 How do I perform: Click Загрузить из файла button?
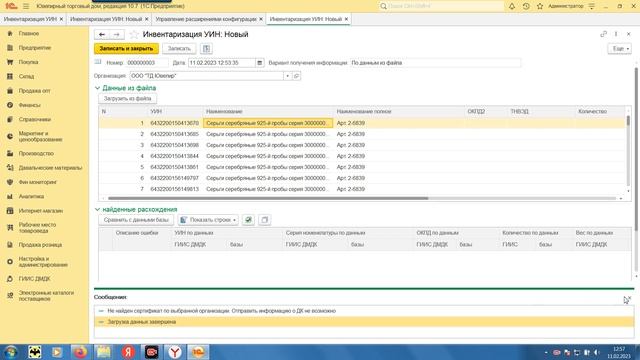[127, 99]
